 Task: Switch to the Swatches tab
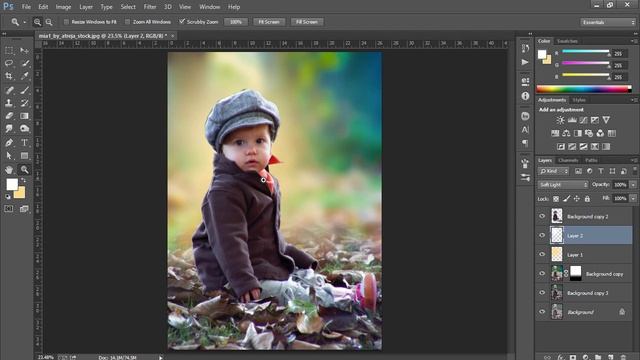[567, 41]
